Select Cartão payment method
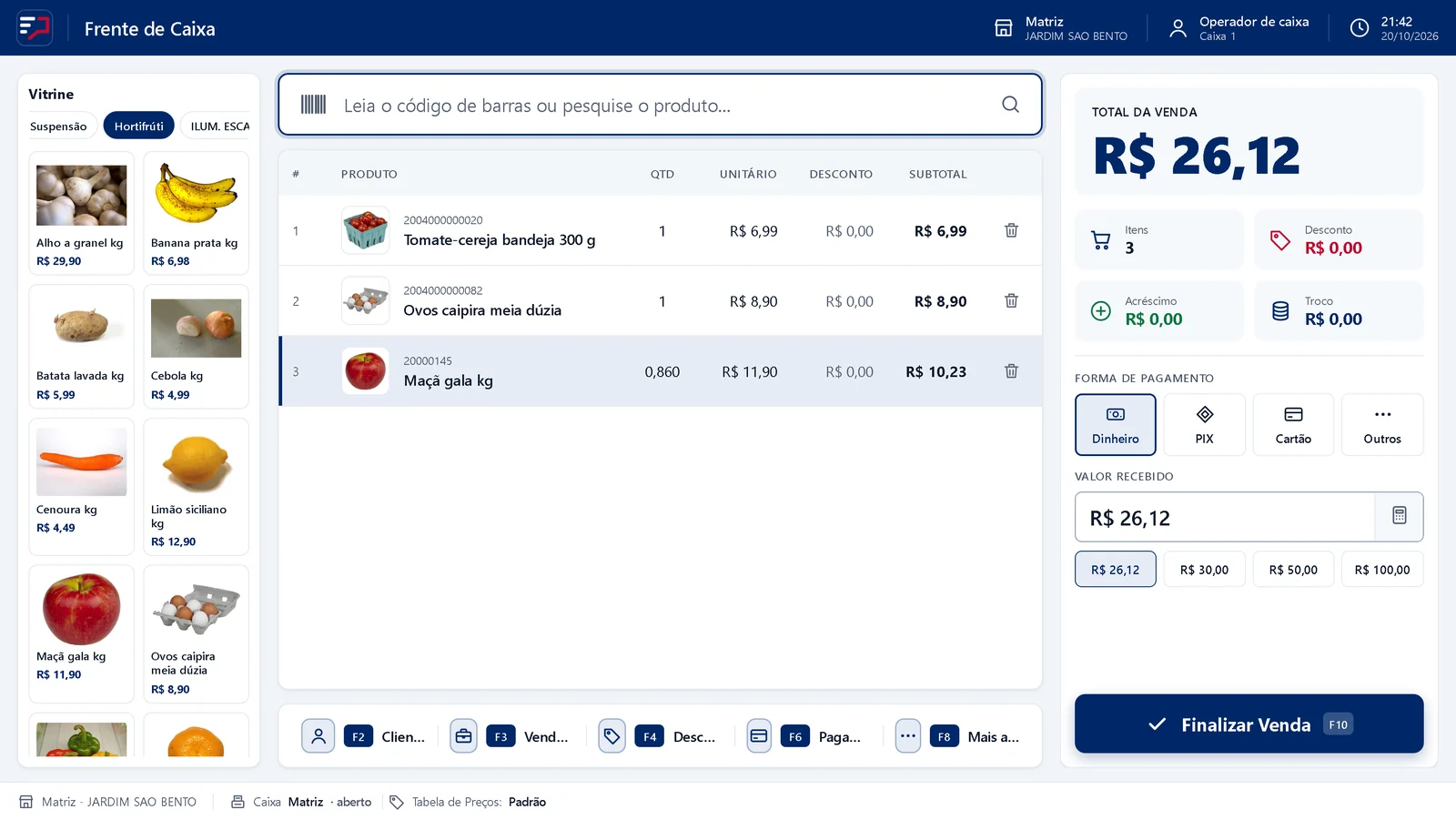This screenshot has height=820, width=1456. click(1293, 424)
